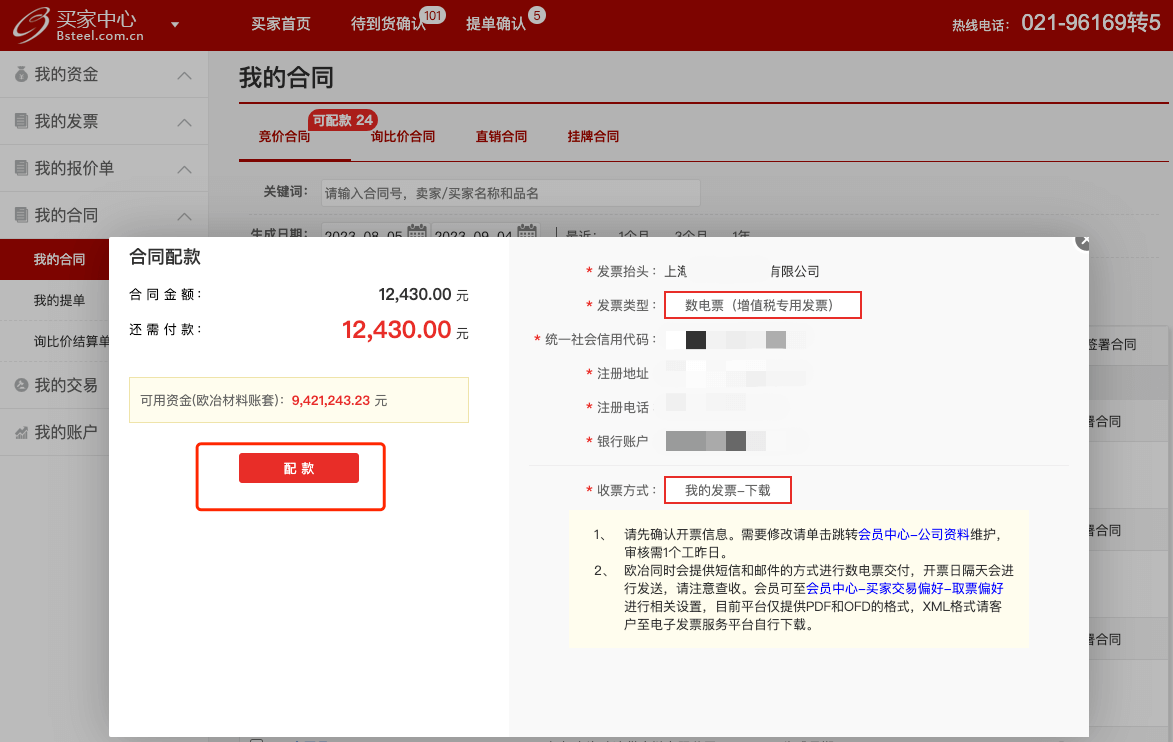Viewport: 1173px width, 742px height.
Task: Toggle the 我的资金 section chevron
Action: [x=184, y=75]
